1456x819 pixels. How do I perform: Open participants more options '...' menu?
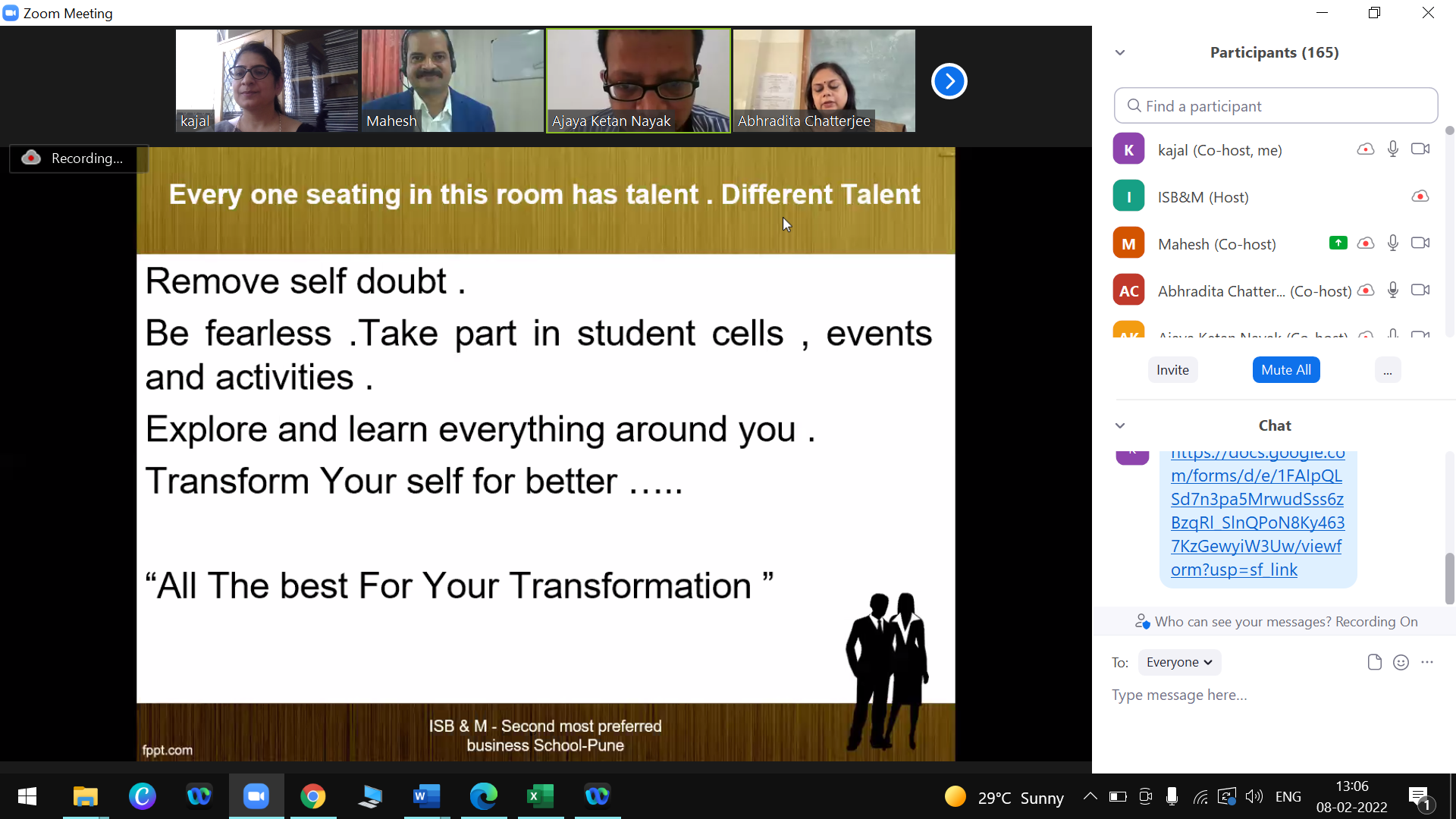[x=1387, y=370]
